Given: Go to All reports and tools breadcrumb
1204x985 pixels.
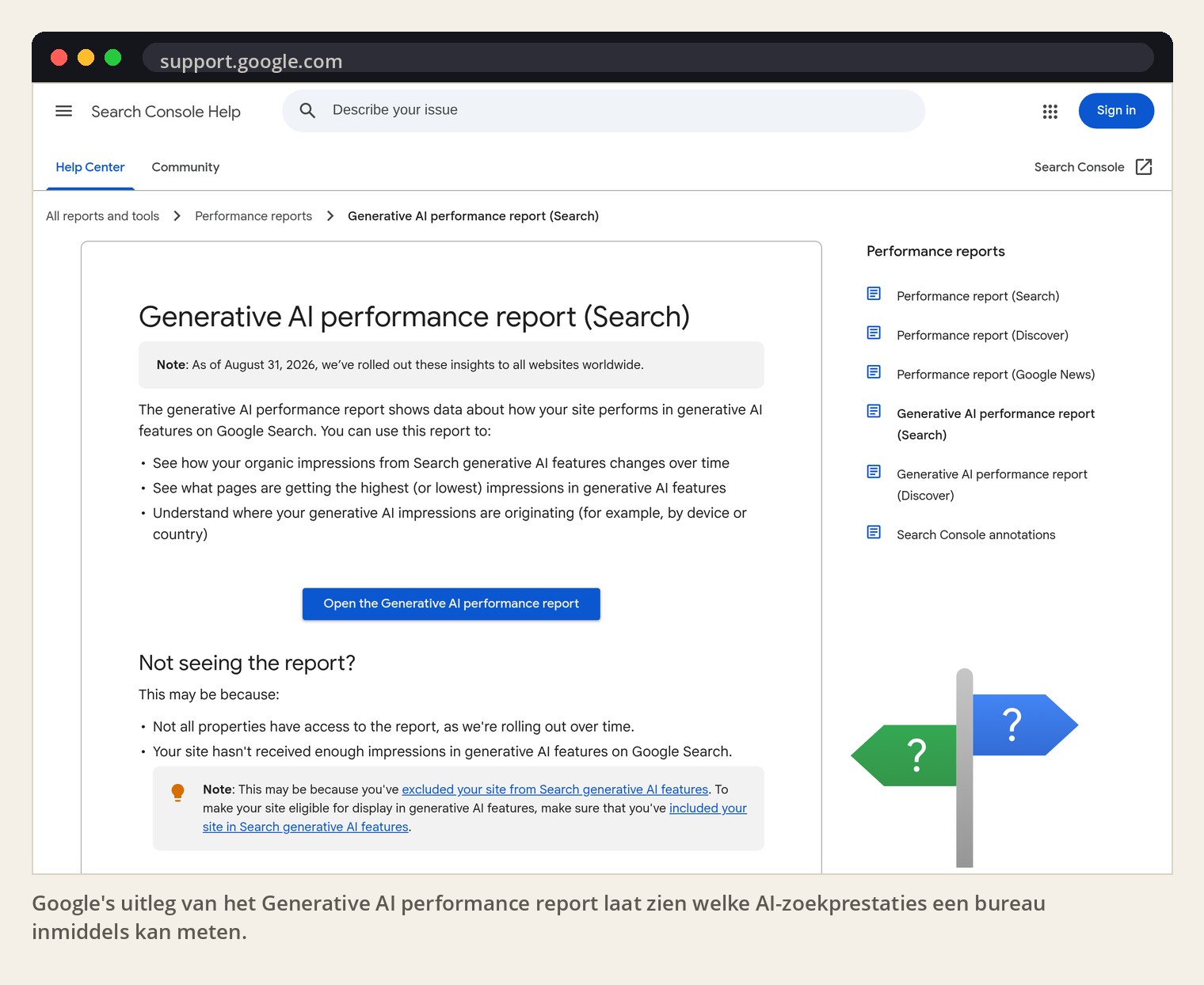Looking at the screenshot, I should pos(102,216).
